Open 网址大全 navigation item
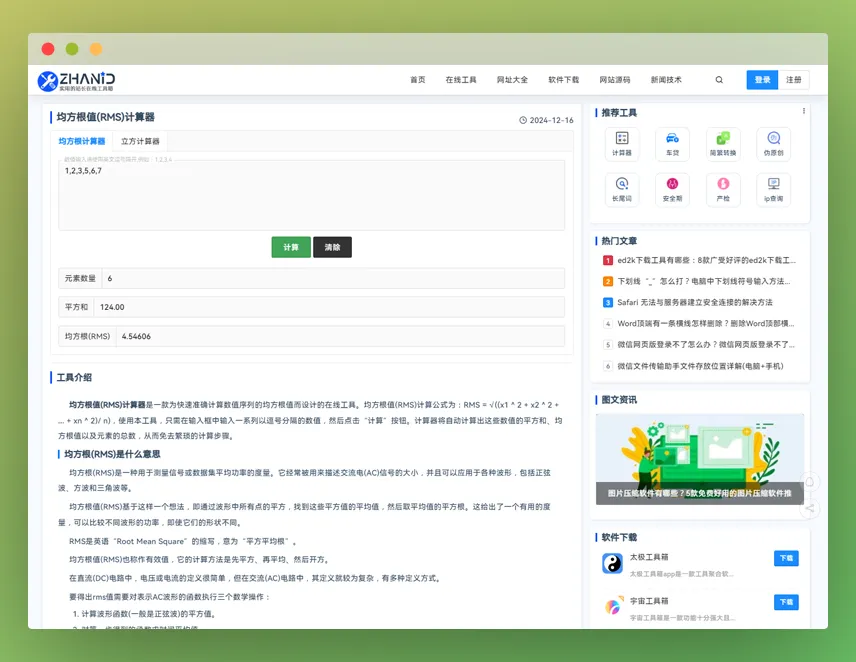 [512, 80]
